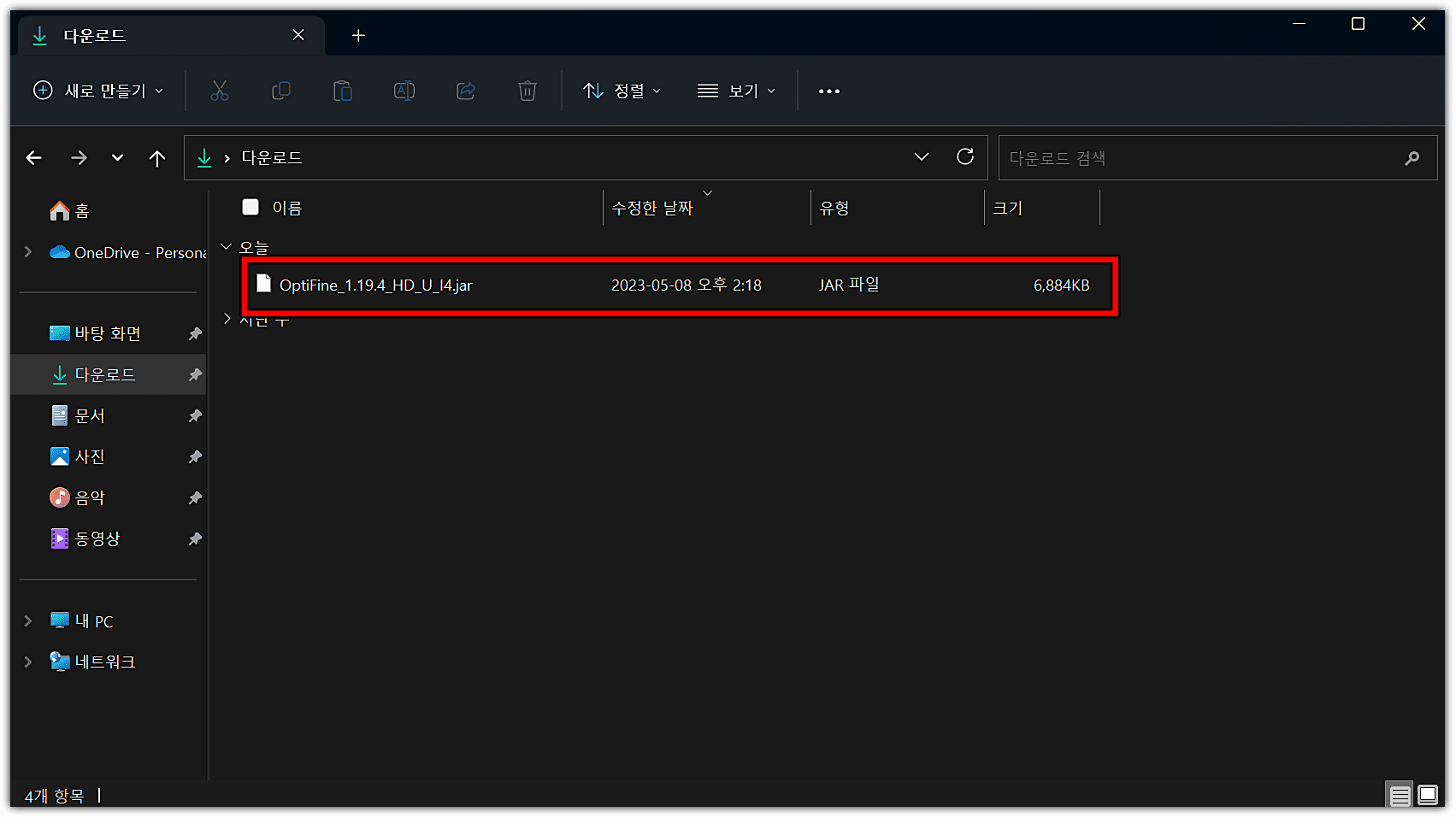The height and width of the screenshot is (818, 1456).
Task: Click the search magnifier icon
Action: [x=1412, y=158]
